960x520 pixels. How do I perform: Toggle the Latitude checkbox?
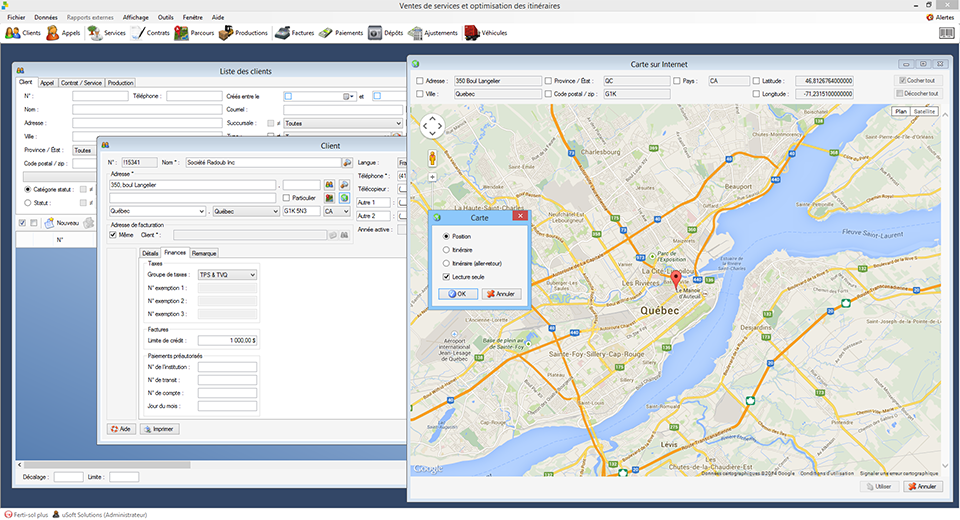point(756,81)
